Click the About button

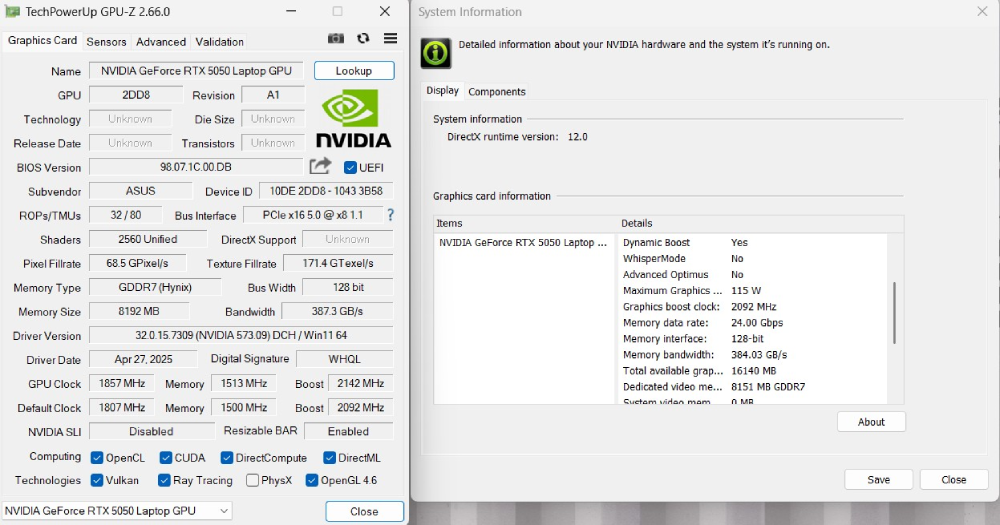(x=871, y=422)
